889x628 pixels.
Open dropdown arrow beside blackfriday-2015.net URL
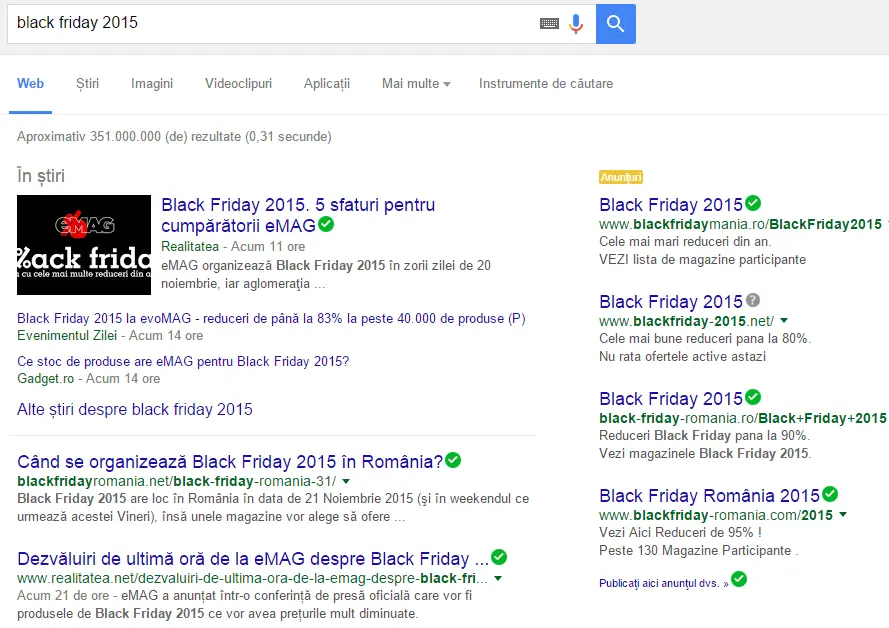click(x=784, y=320)
